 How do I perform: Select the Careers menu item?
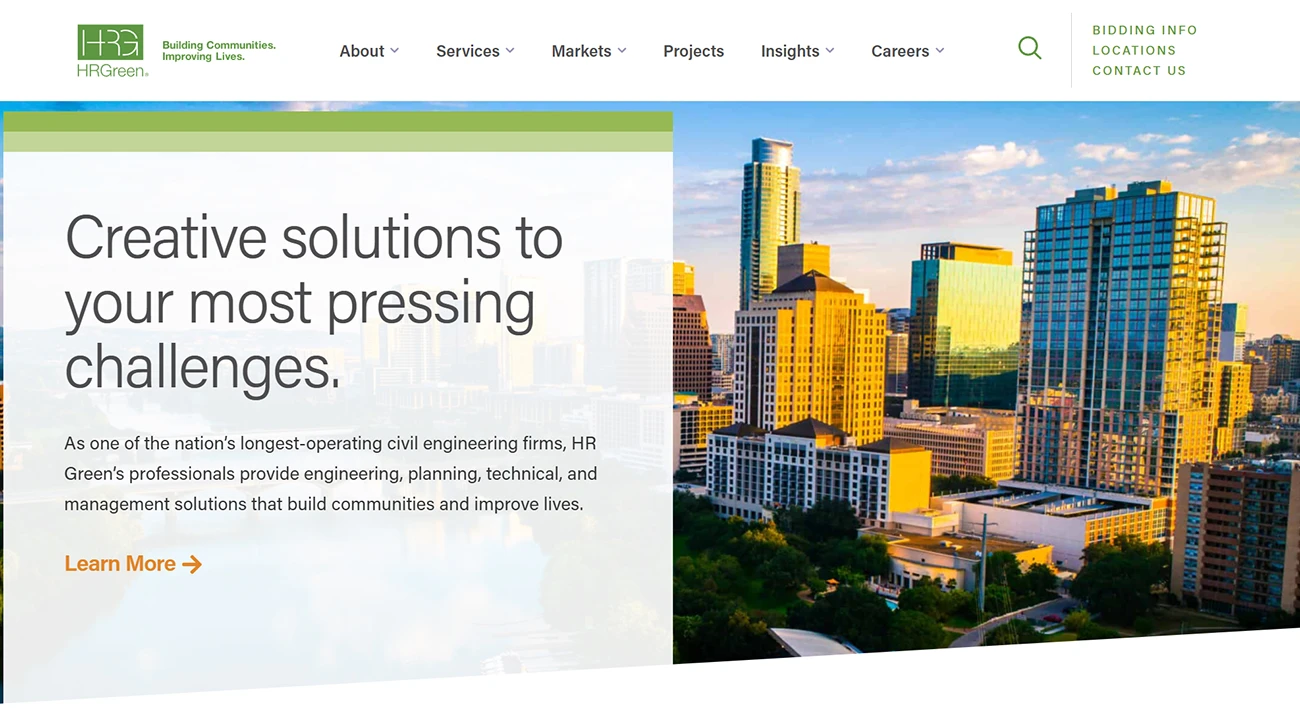900,51
